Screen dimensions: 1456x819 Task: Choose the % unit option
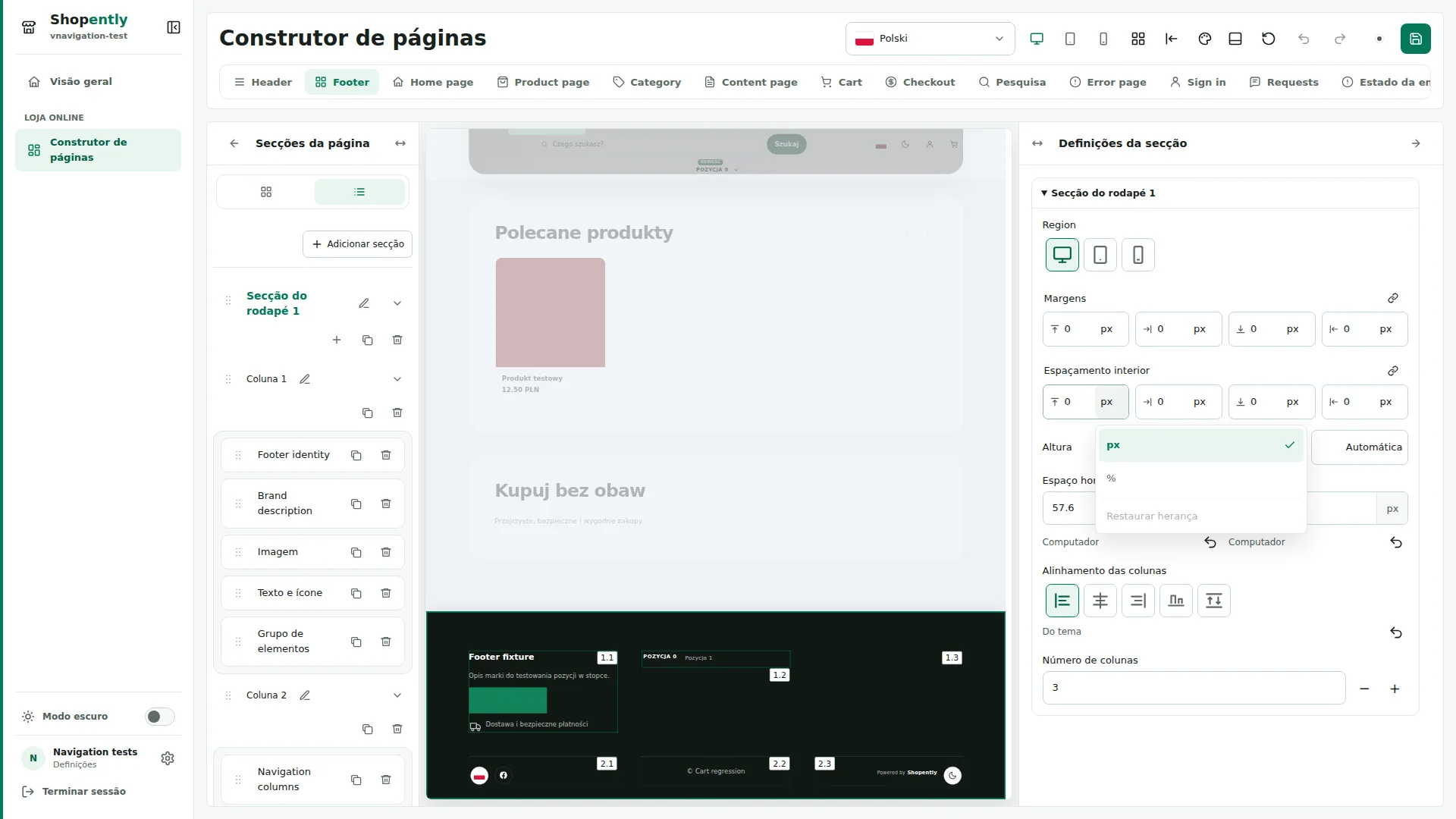pos(1200,479)
